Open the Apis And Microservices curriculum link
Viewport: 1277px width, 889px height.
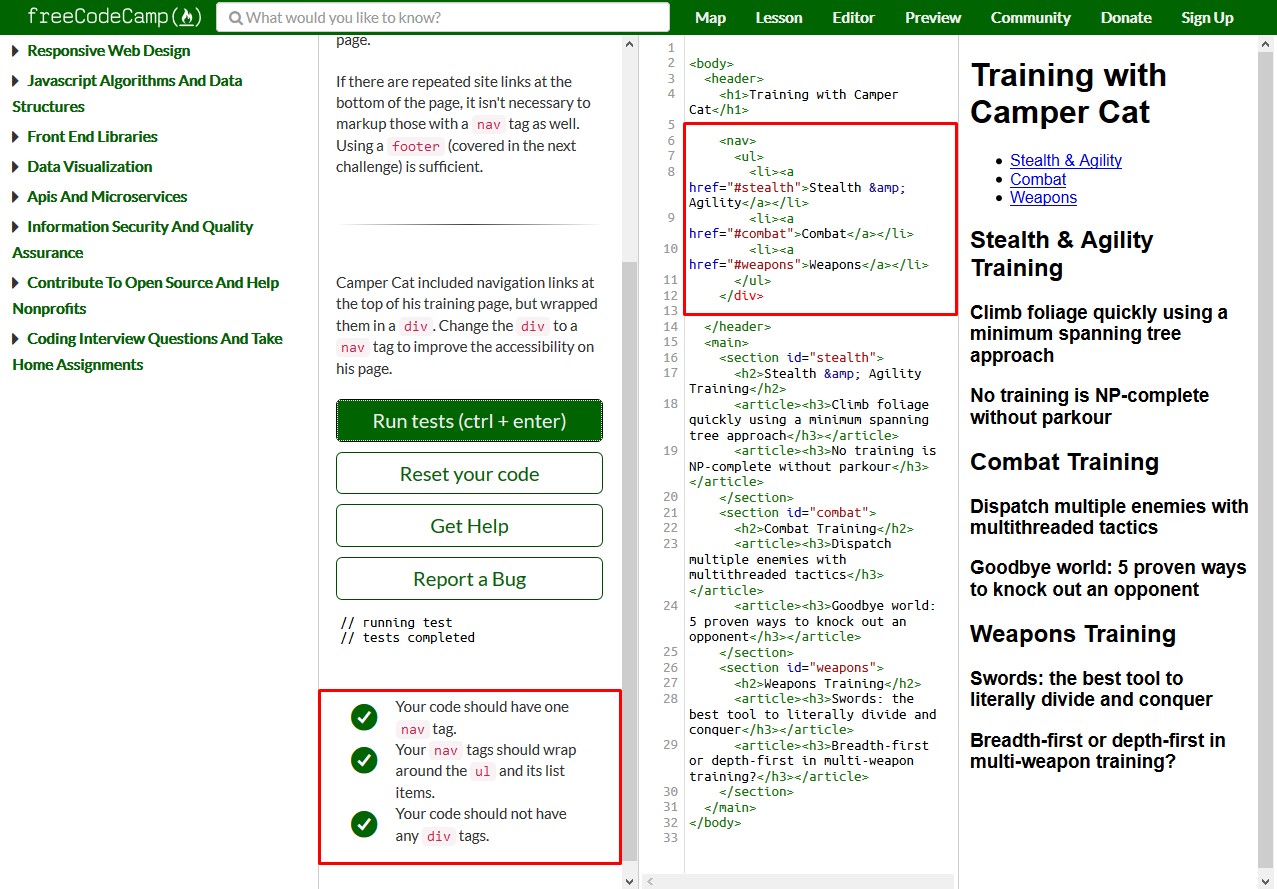click(x=107, y=197)
